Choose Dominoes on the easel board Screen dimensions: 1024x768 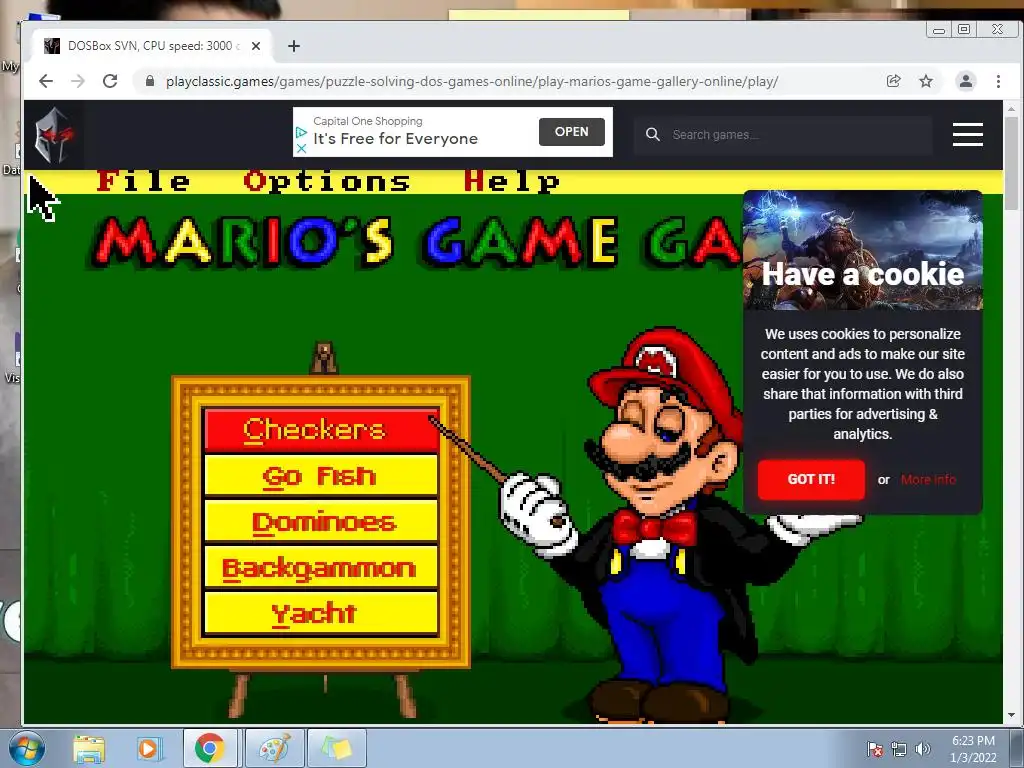click(321, 522)
